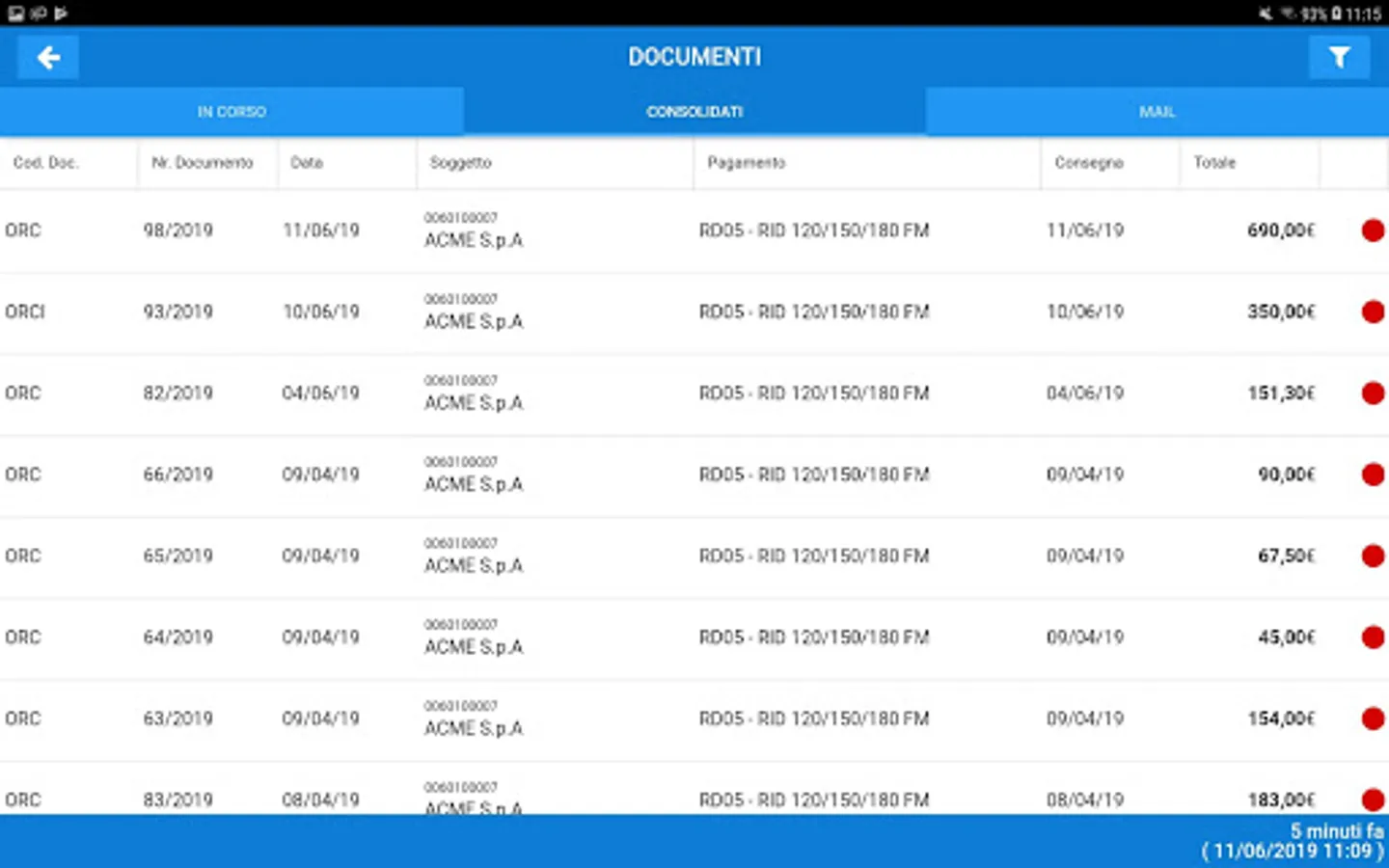Tap the clock showing 11:15

pyautogui.click(x=1364, y=14)
